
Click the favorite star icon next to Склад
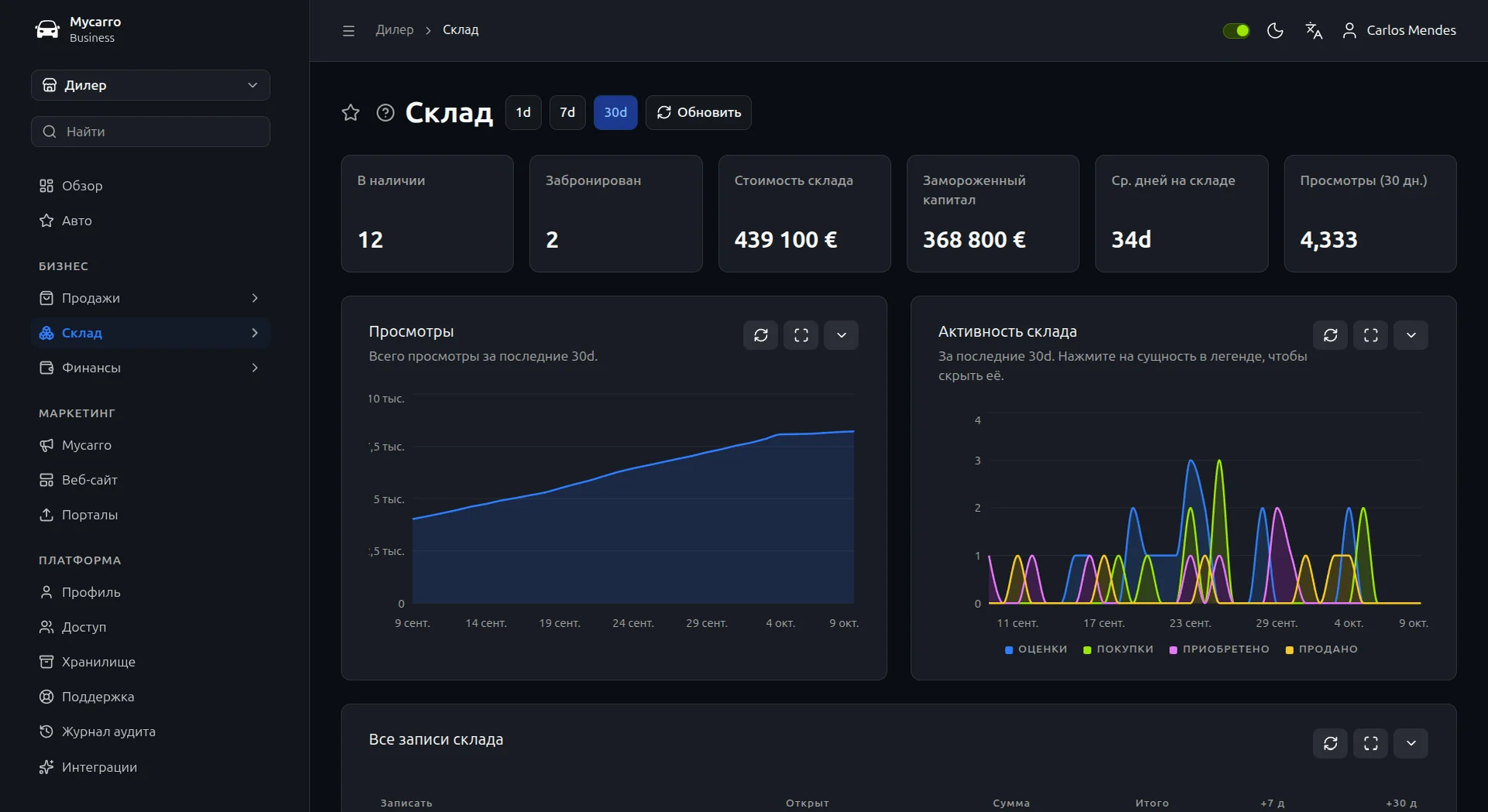point(351,113)
